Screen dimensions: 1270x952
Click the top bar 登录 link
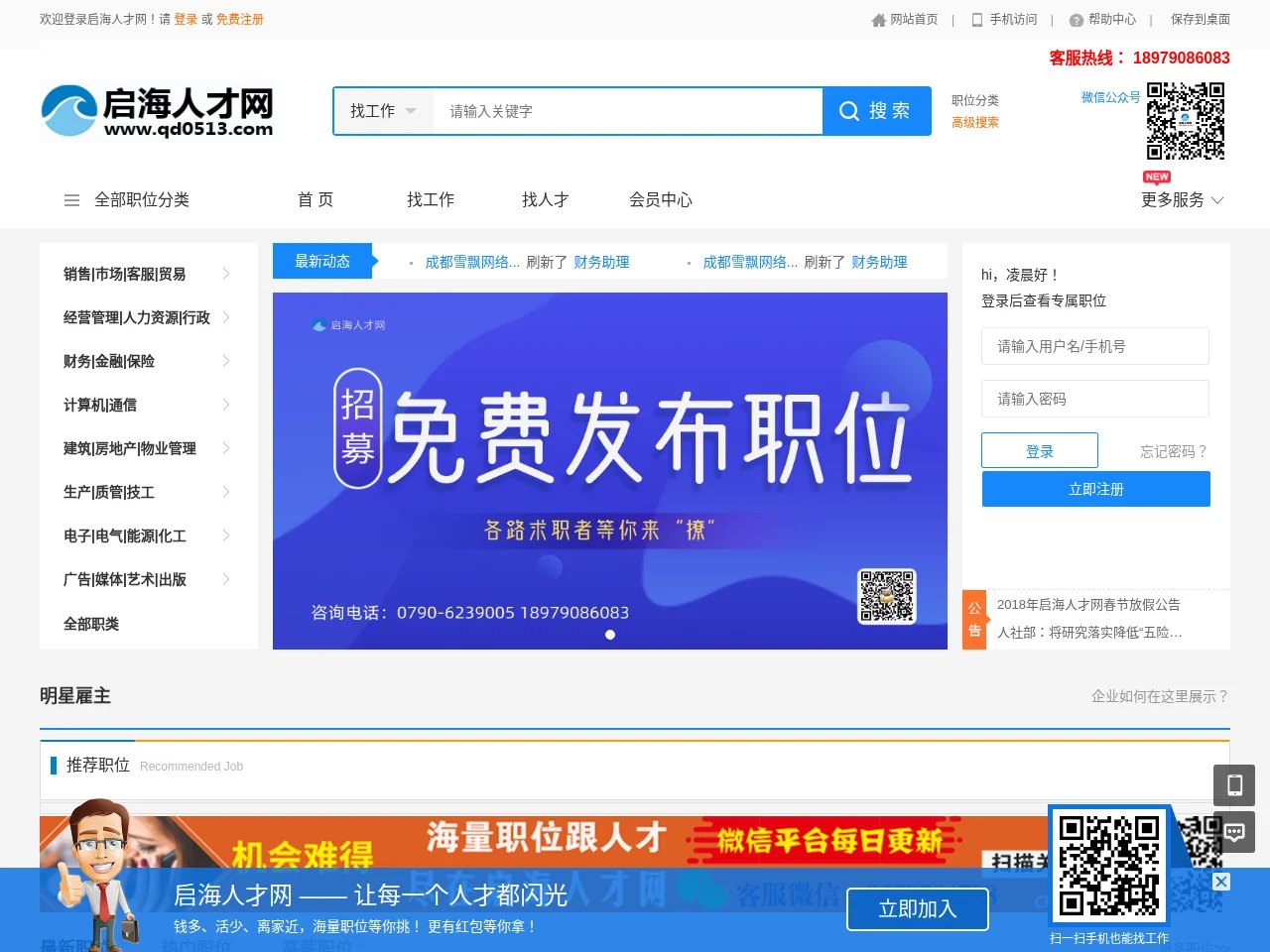(186, 19)
